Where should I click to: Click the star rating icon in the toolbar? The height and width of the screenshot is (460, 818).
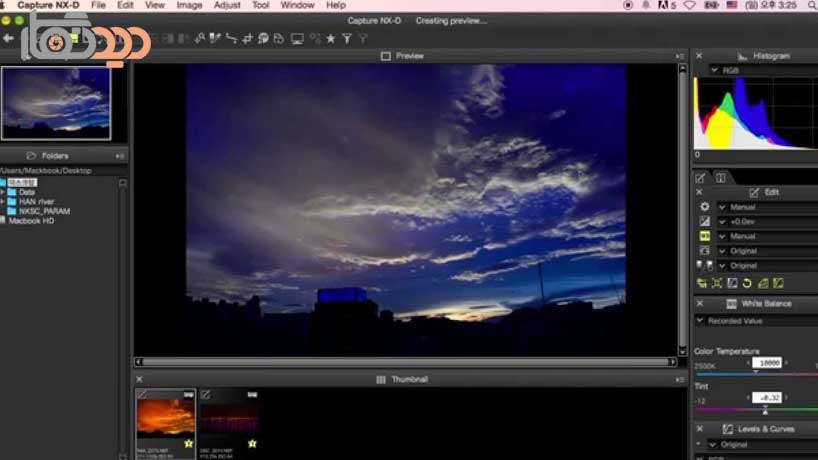tap(331, 39)
